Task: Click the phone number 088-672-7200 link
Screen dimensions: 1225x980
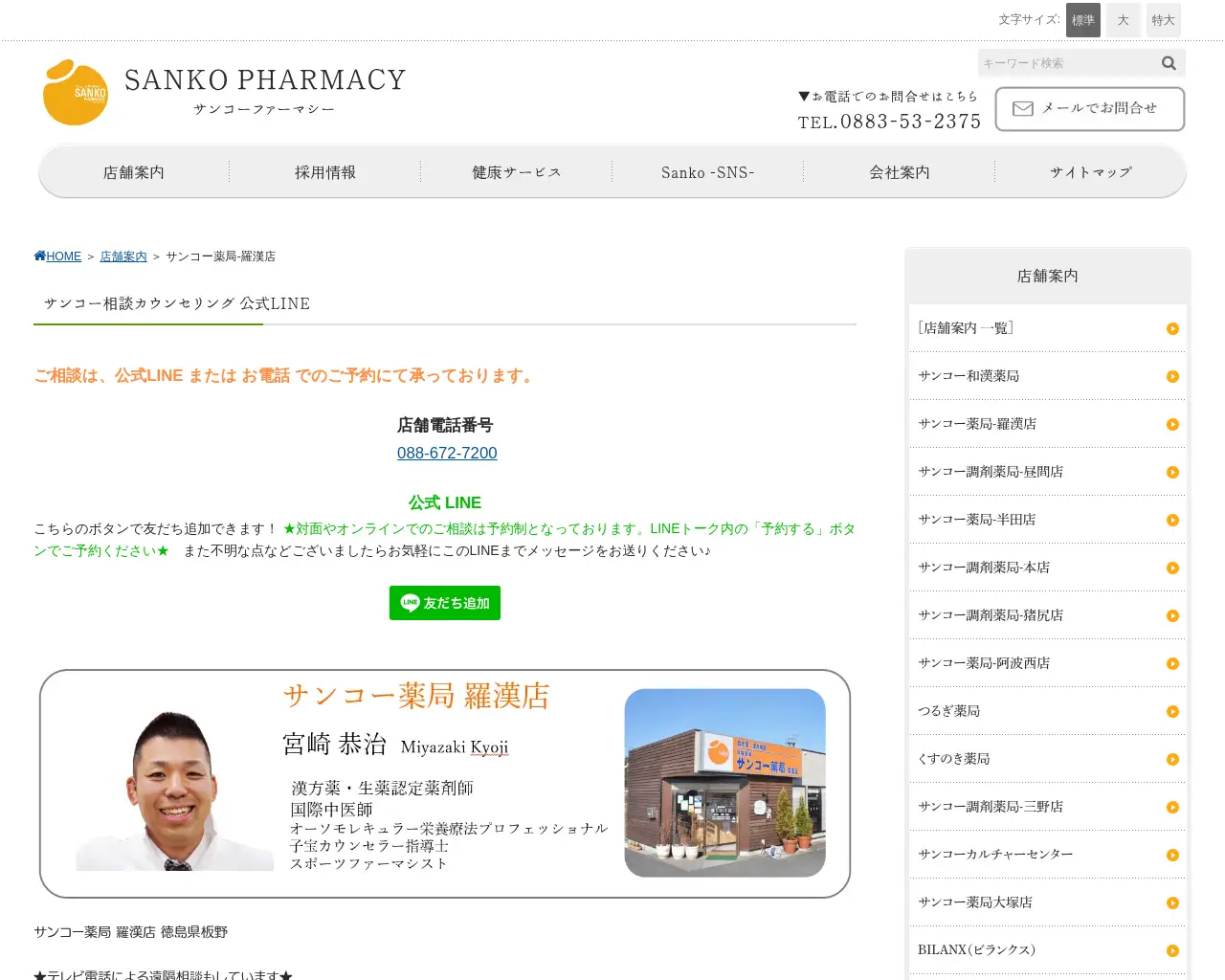Action: coord(447,454)
